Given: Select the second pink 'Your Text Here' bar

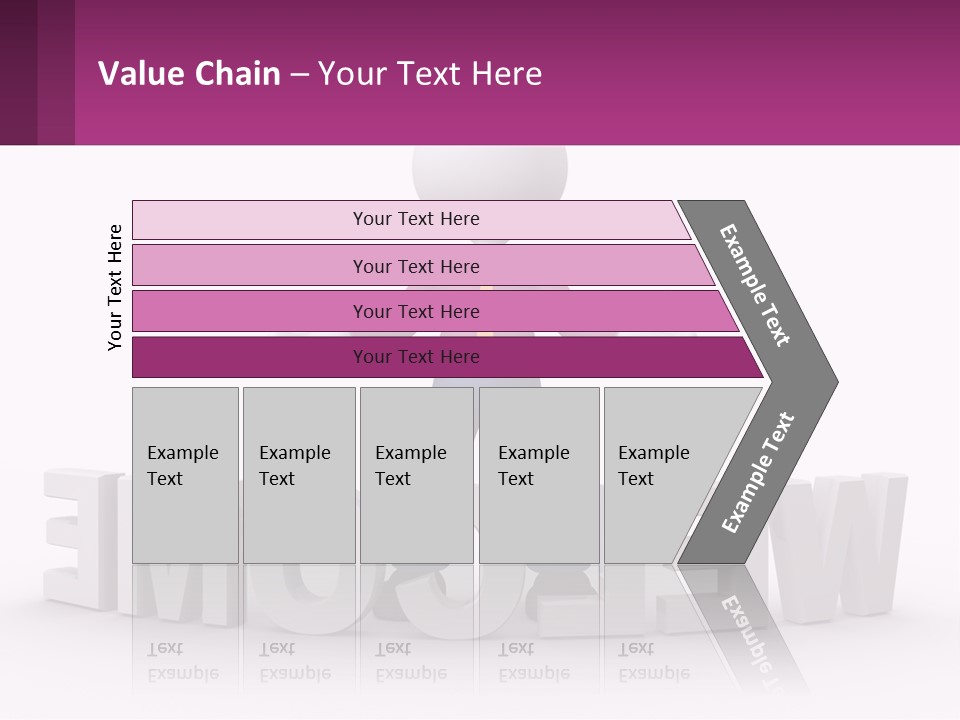Looking at the screenshot, I should coord(424,266).
